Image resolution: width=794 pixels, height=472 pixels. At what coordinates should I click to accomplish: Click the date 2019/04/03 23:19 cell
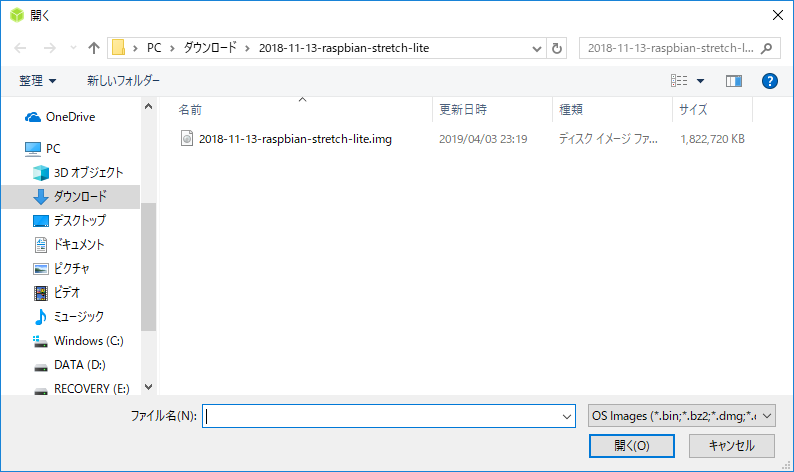click(483, 139)
